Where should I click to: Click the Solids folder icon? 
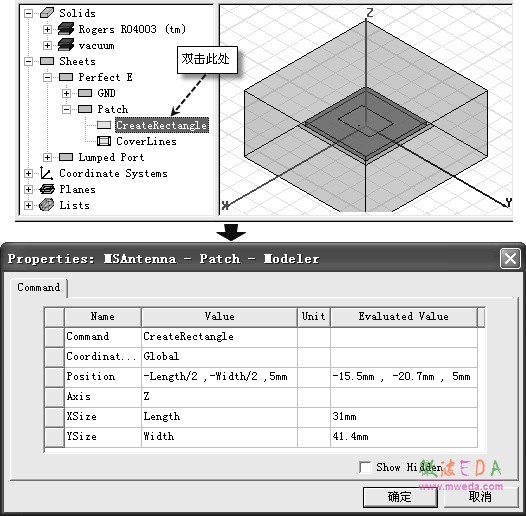(x=47, y=13)
